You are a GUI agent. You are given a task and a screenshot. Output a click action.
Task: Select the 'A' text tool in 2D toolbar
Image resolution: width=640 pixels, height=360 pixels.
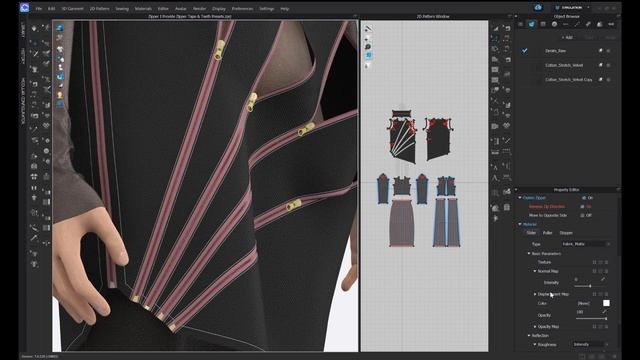click(495, 178)
